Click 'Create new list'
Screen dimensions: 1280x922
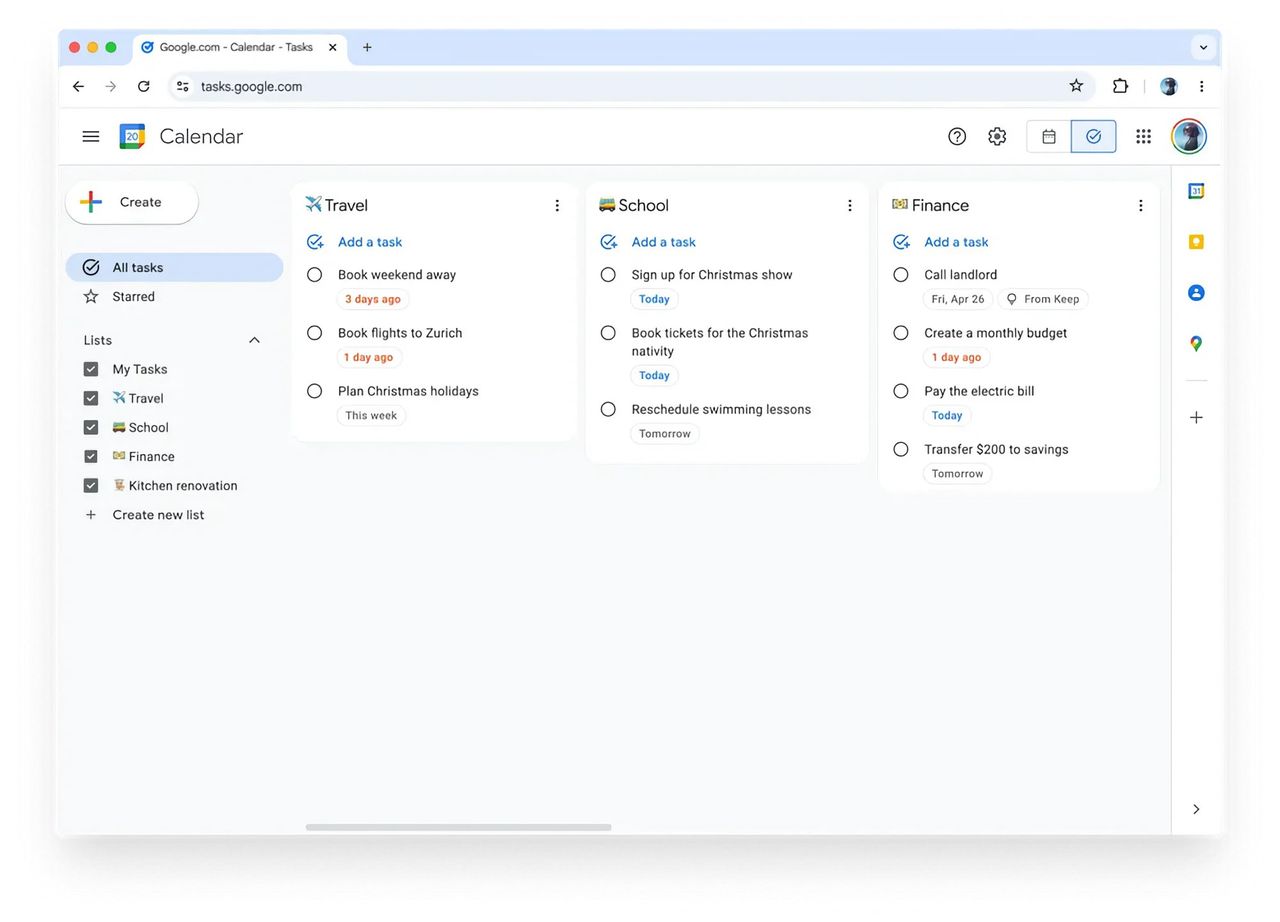coord(158,514)
